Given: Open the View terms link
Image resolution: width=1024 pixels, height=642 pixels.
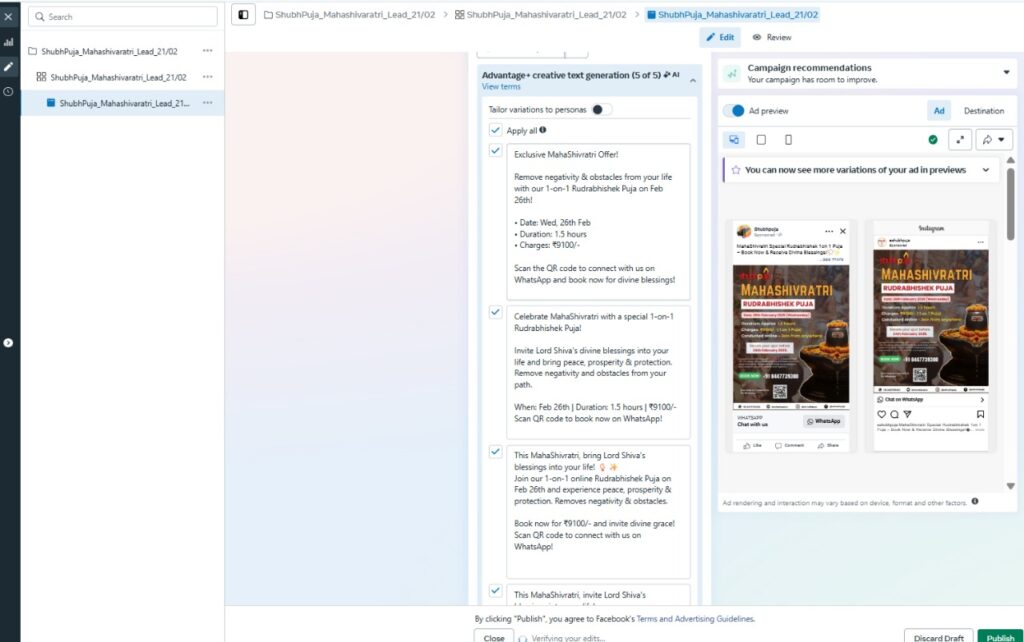Looking at the screenshot, I should [501, 86].
